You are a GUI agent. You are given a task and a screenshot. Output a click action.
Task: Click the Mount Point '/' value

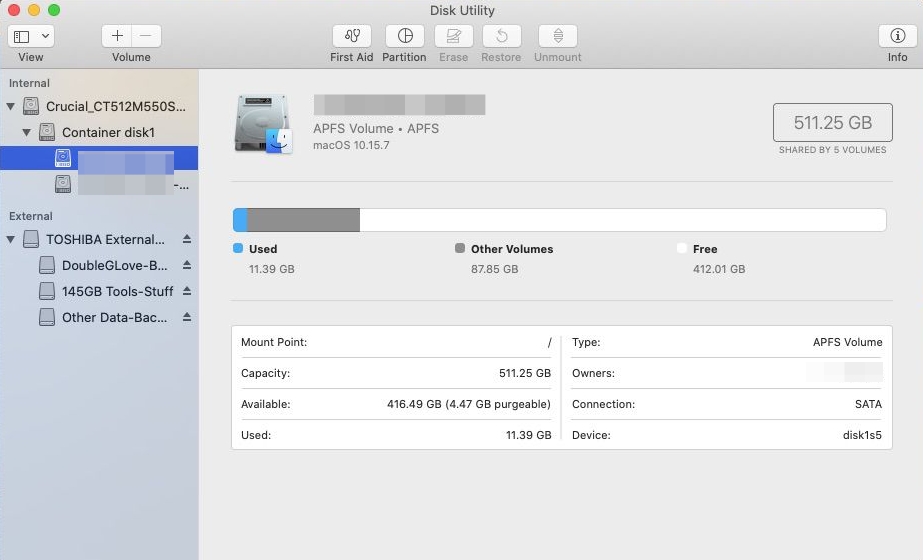549,342
